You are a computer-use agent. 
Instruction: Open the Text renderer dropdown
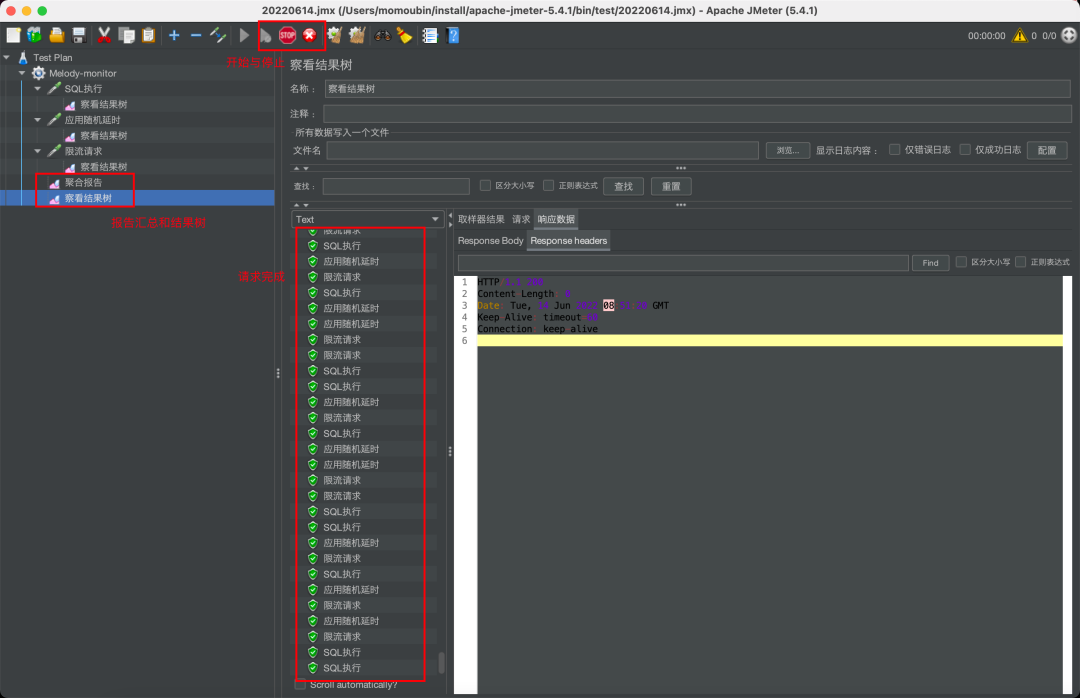coord(368,219)
